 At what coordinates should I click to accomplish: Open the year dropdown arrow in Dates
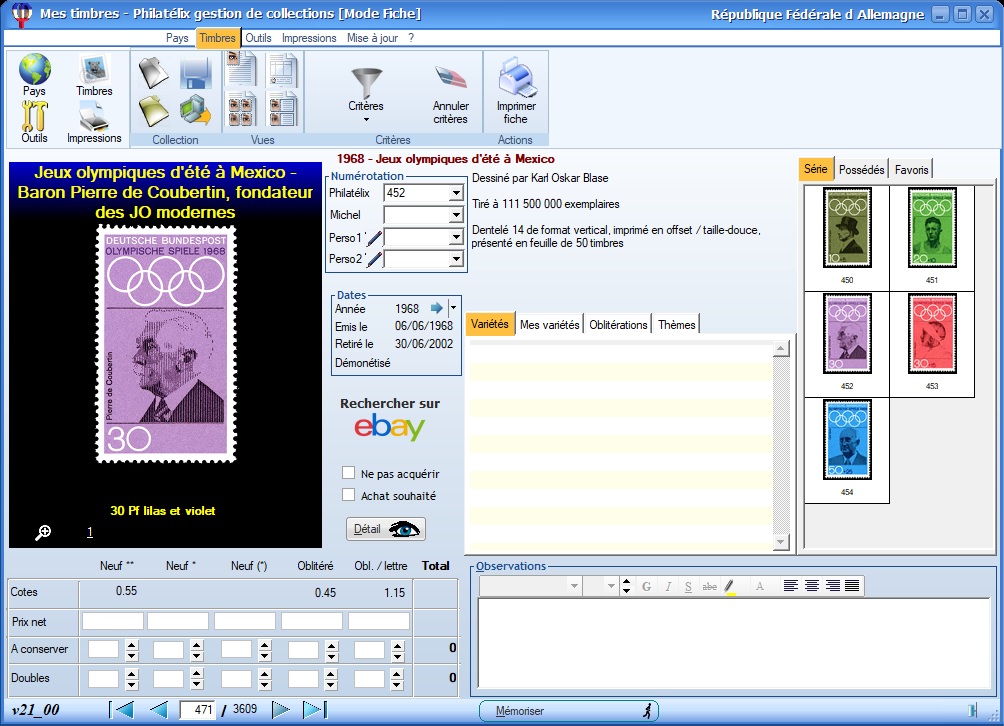tap(453, 308)
